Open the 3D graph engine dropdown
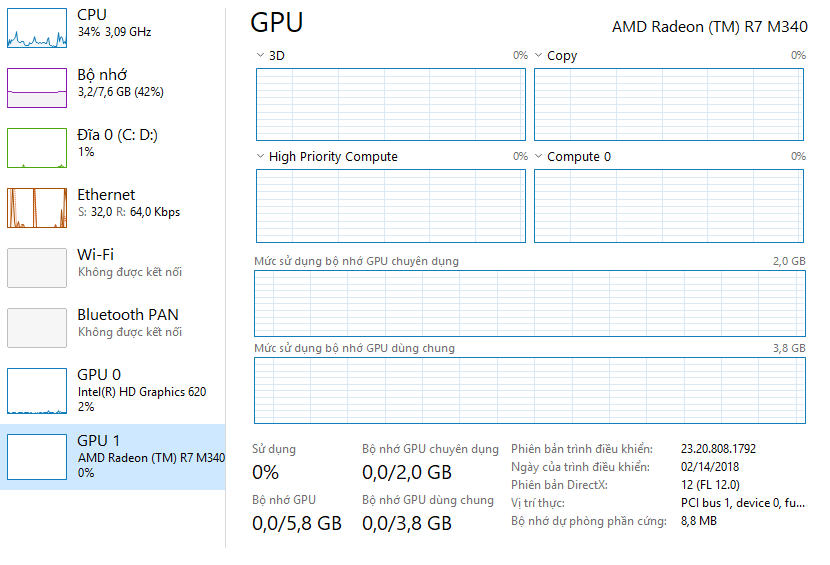The image size is (830, 565). click(x=261, y=56)
